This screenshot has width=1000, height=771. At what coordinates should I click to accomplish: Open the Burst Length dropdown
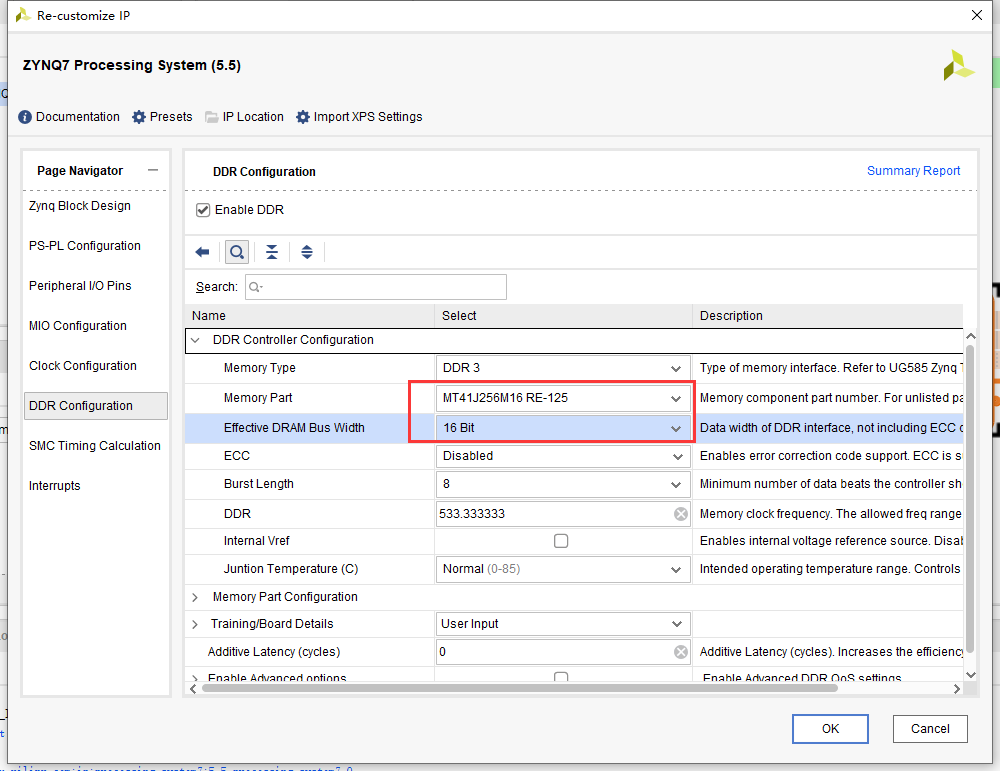pos(563,484)
